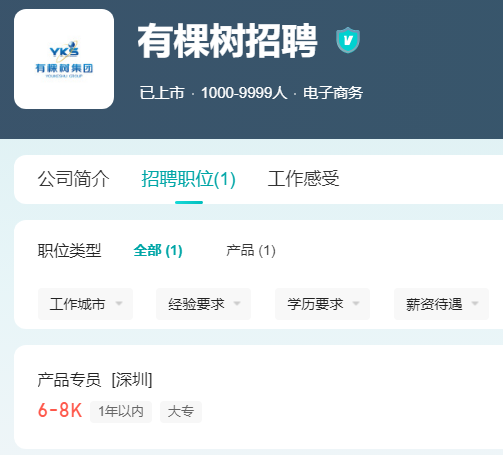Image resolution: width=503 pixels, height=455 pixels.
Task: Switch to the 工作感受 tab
Action: pyautogui.click(x=304, y=179)
